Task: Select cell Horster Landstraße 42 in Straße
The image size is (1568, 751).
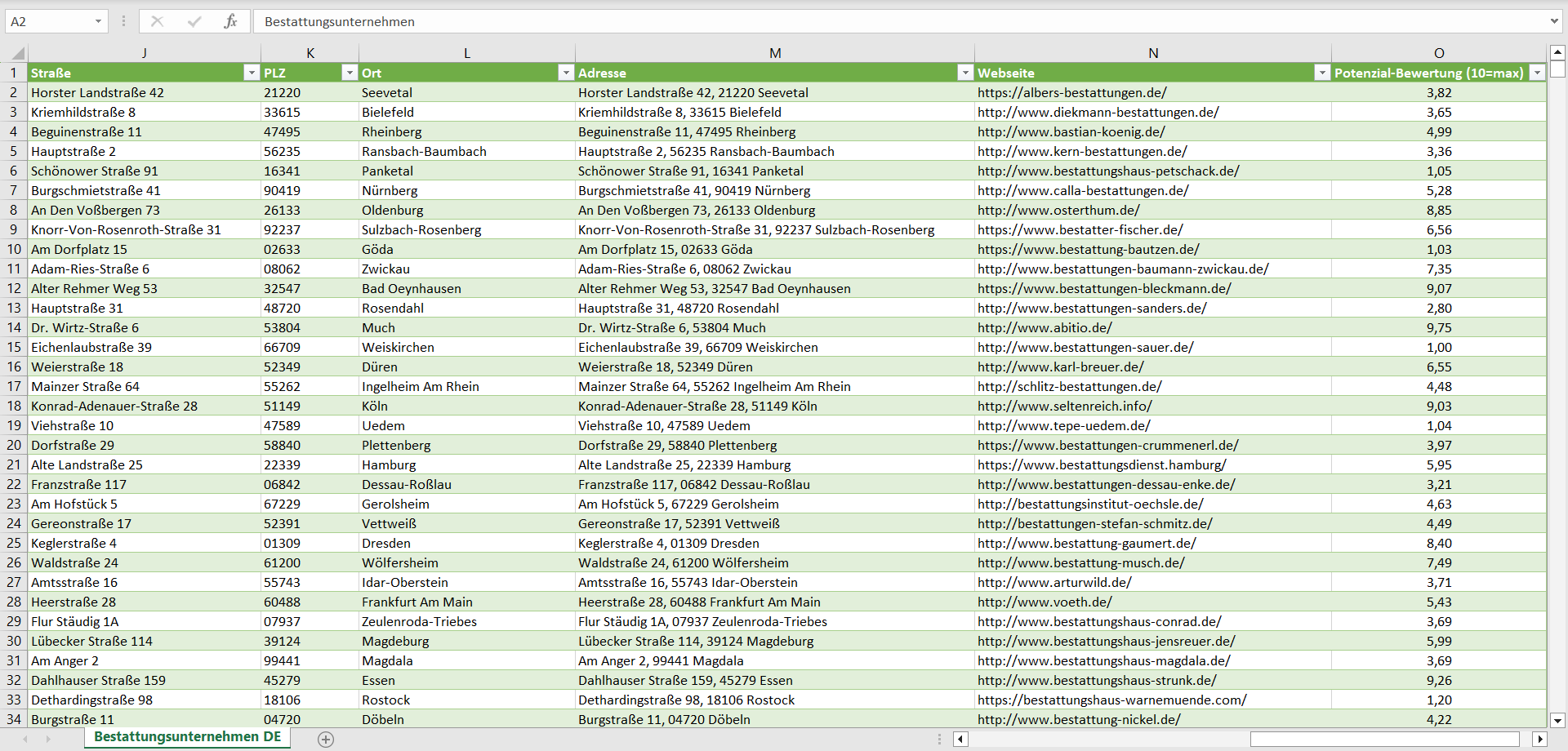Action: point(145,92)
